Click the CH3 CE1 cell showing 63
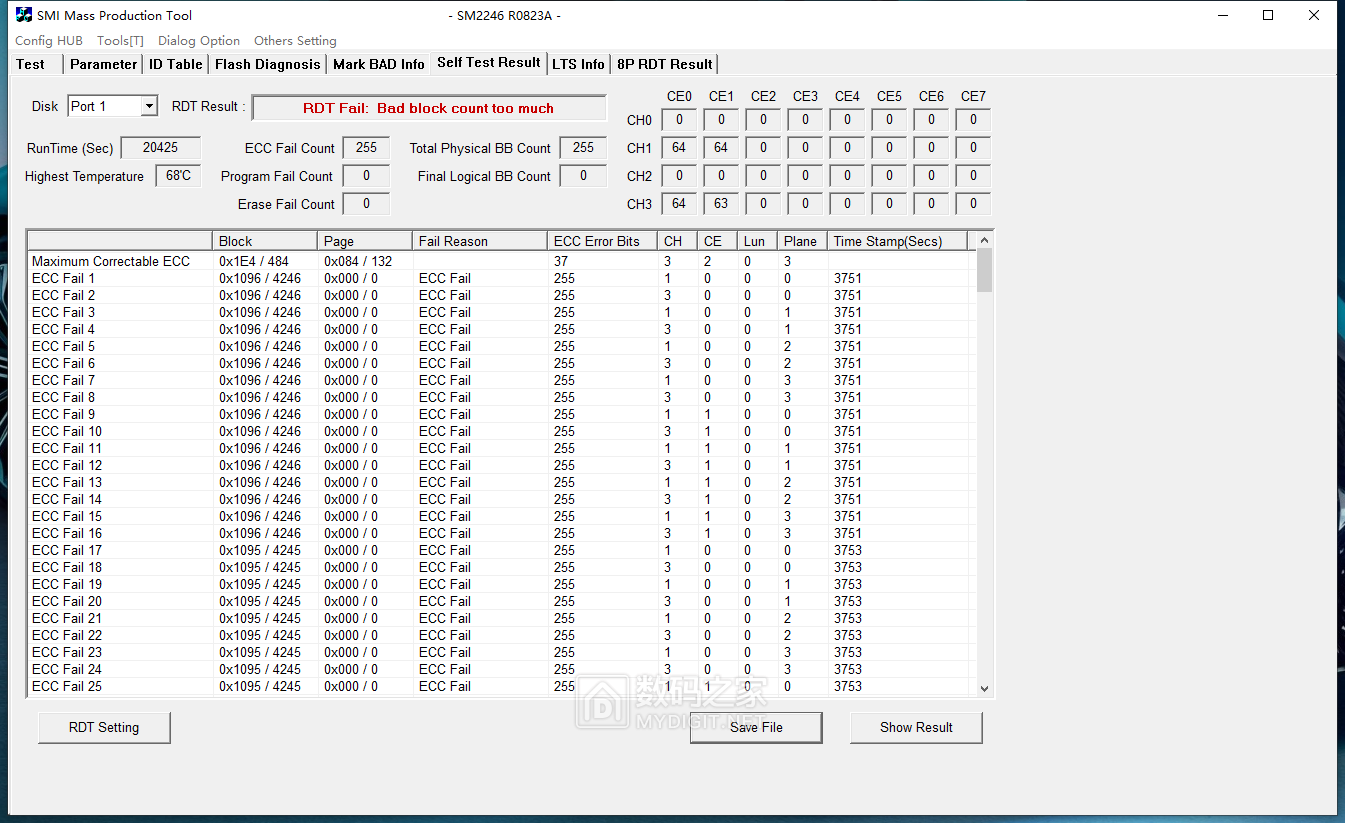 (721, 204)
